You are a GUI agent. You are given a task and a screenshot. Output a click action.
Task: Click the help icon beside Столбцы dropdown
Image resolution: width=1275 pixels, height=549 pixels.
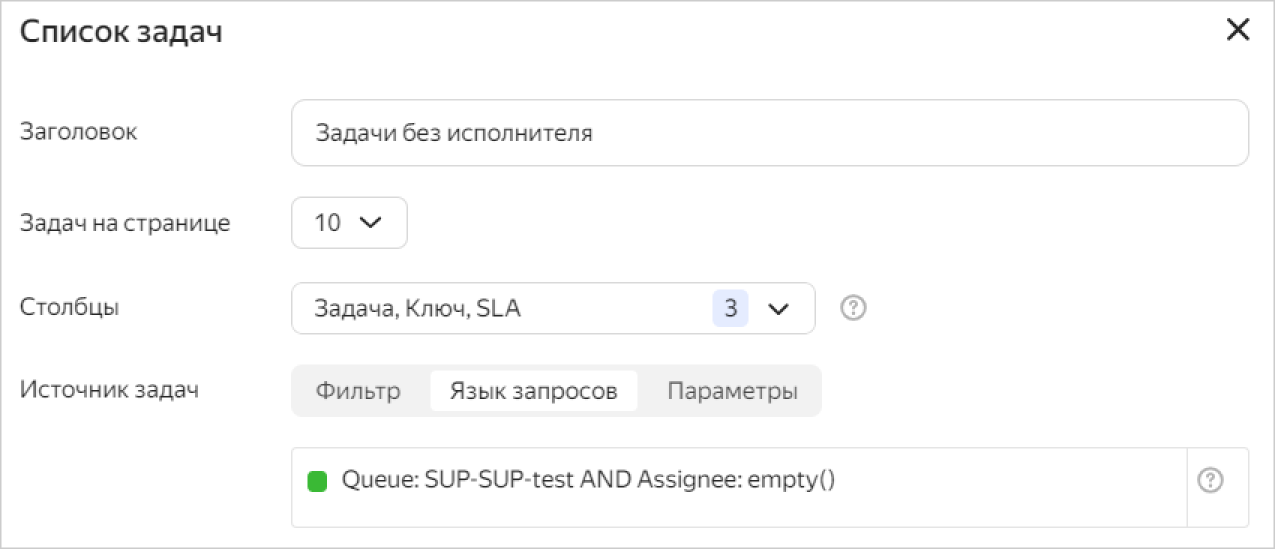(x=853, y=309)
